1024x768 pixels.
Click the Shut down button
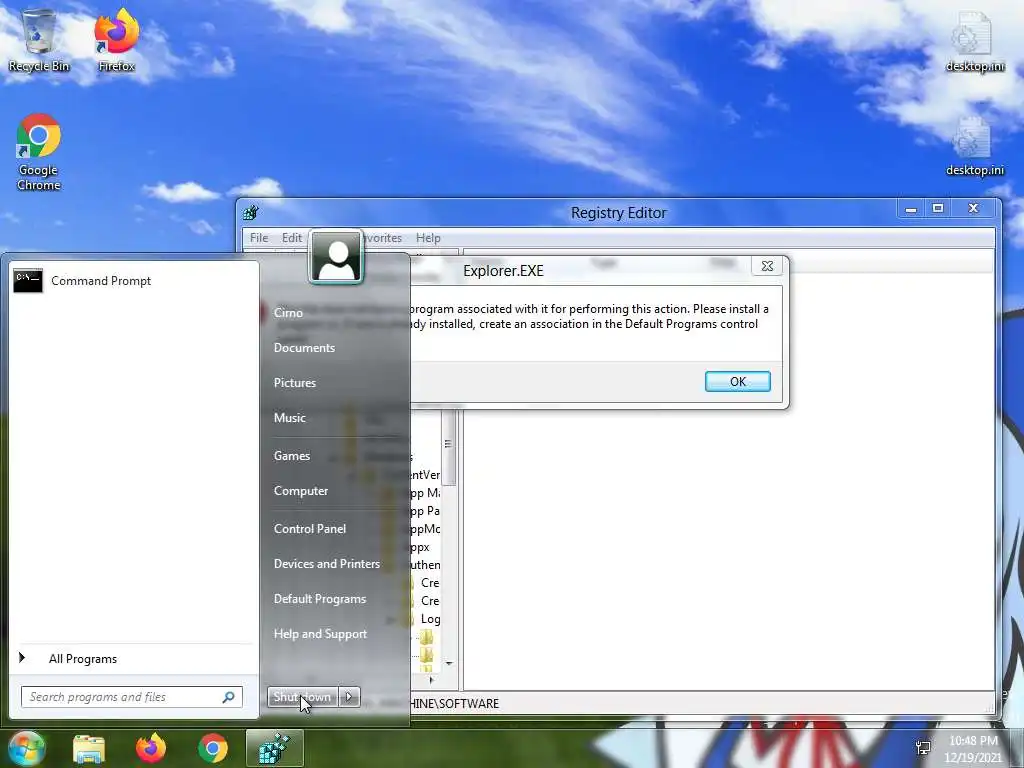click(303, 697)
